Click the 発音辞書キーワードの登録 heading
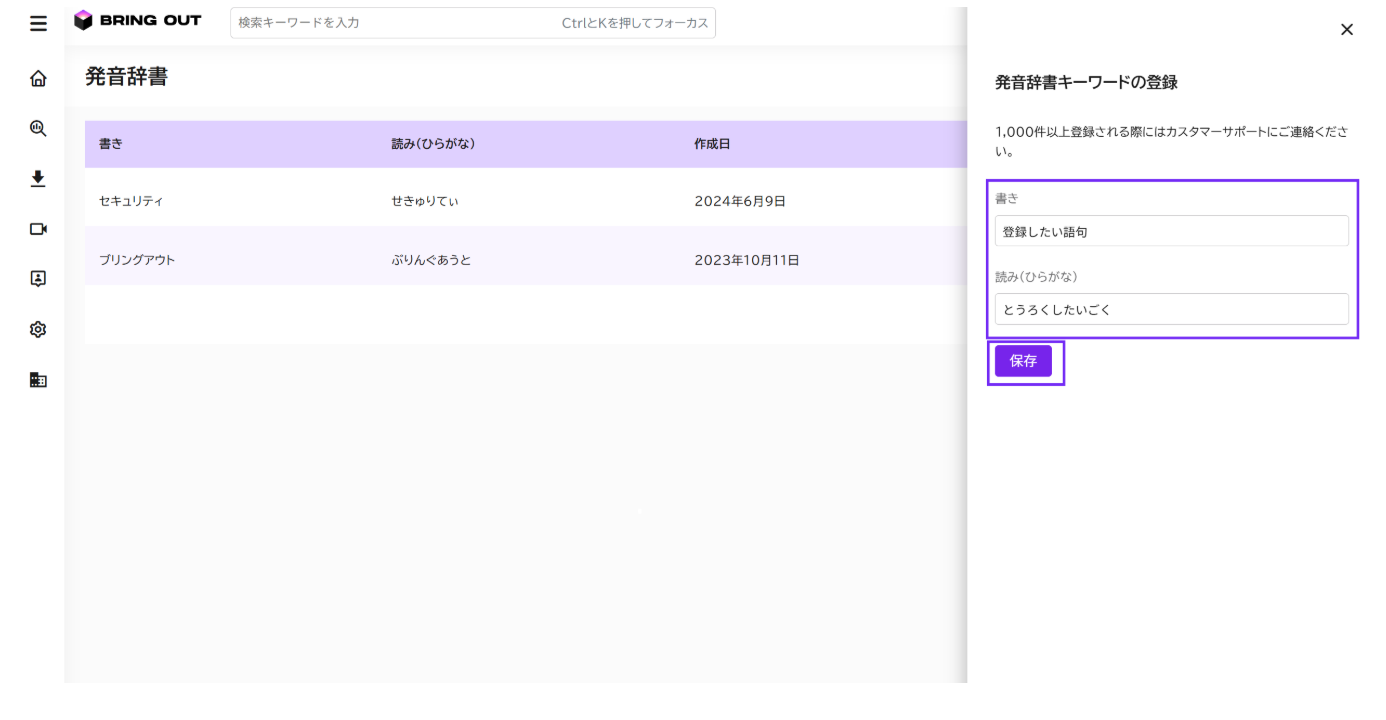Screen dimensions: 1386x720 [1086, 83]
